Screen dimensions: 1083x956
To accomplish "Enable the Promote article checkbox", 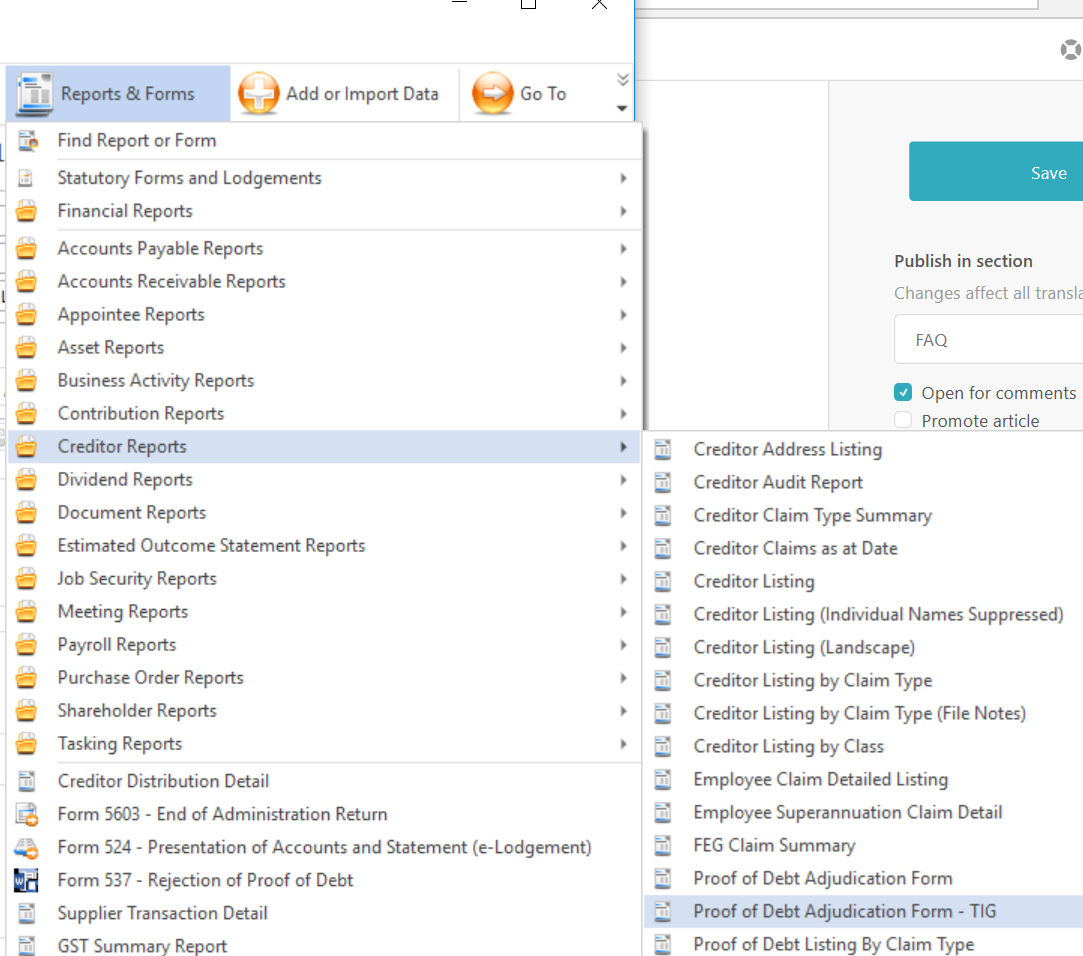I will point(903,421).
